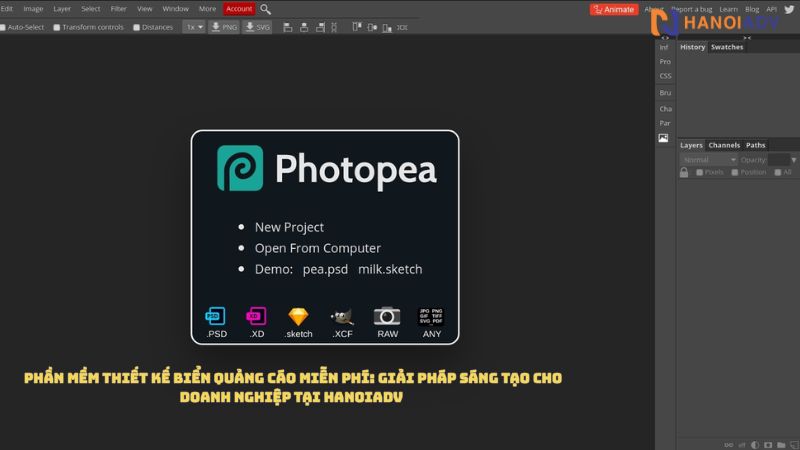Image resolution: width=800 pixels, height=450 pixels.
Task: Choose Open From Computer
Action: (318, 248)
